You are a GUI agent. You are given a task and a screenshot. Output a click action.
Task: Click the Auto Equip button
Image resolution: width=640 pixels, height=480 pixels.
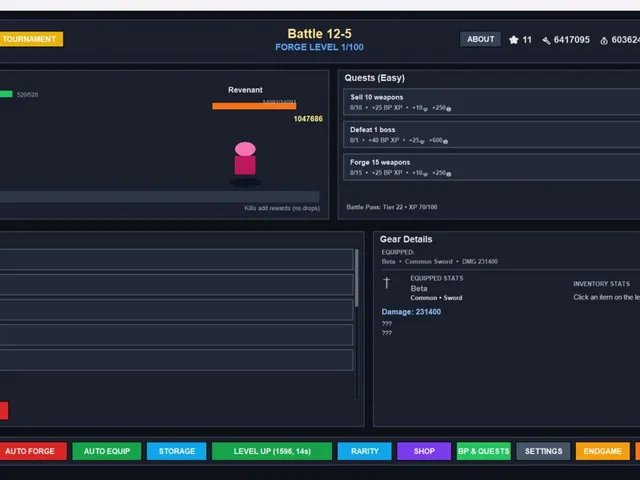coord(107,451)
